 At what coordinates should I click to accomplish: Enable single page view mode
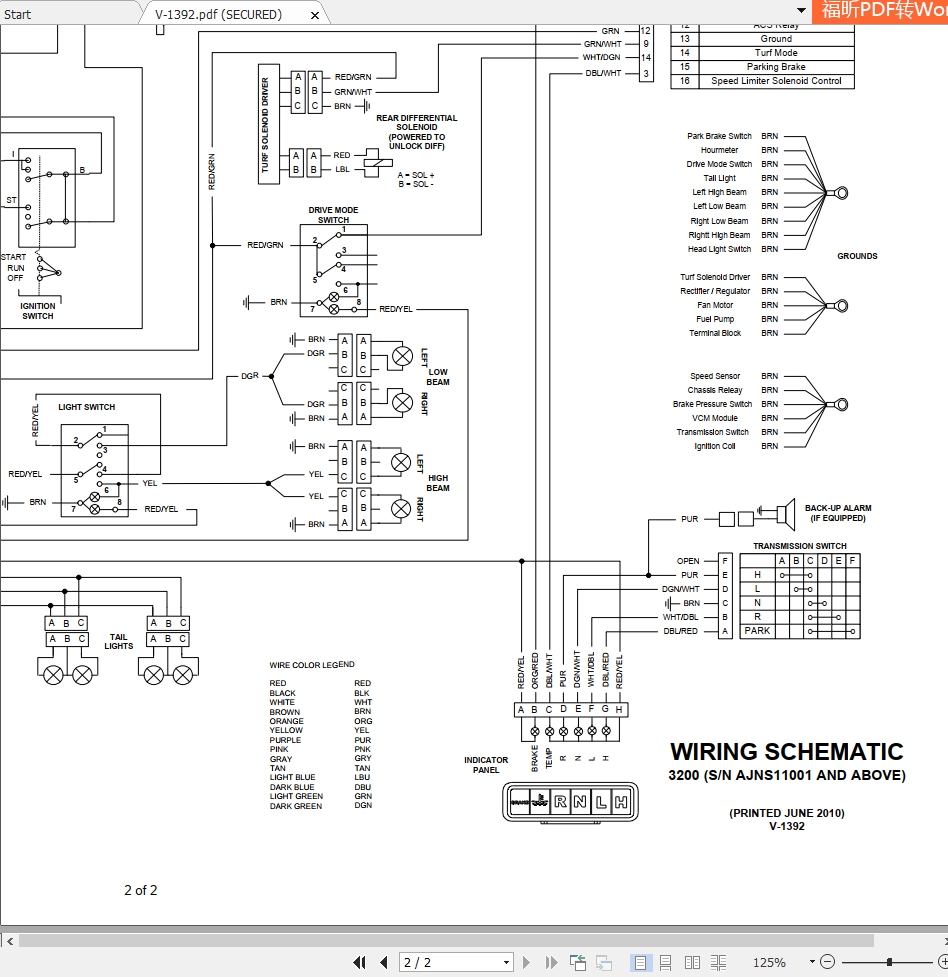(x=641, y=962)
